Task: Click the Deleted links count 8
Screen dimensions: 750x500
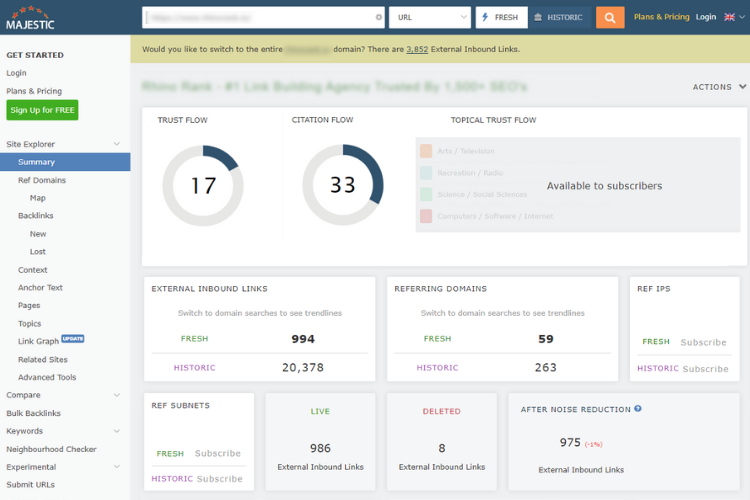Action: click(x=441, y=448)
